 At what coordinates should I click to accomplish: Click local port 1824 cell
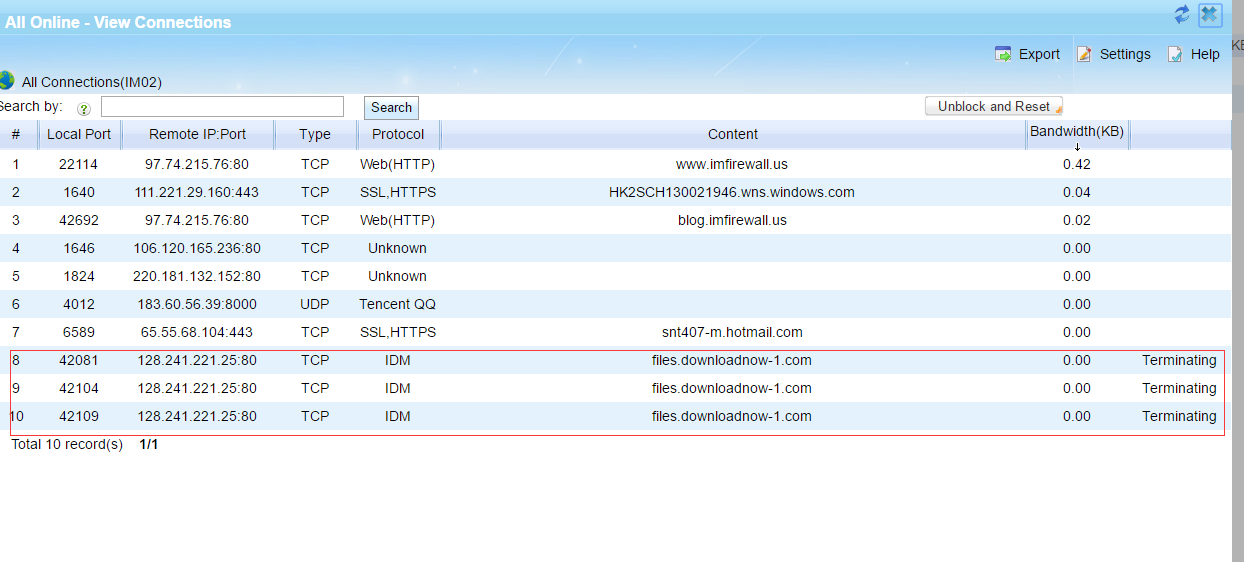pyautogui.click(x=79, y=276)
